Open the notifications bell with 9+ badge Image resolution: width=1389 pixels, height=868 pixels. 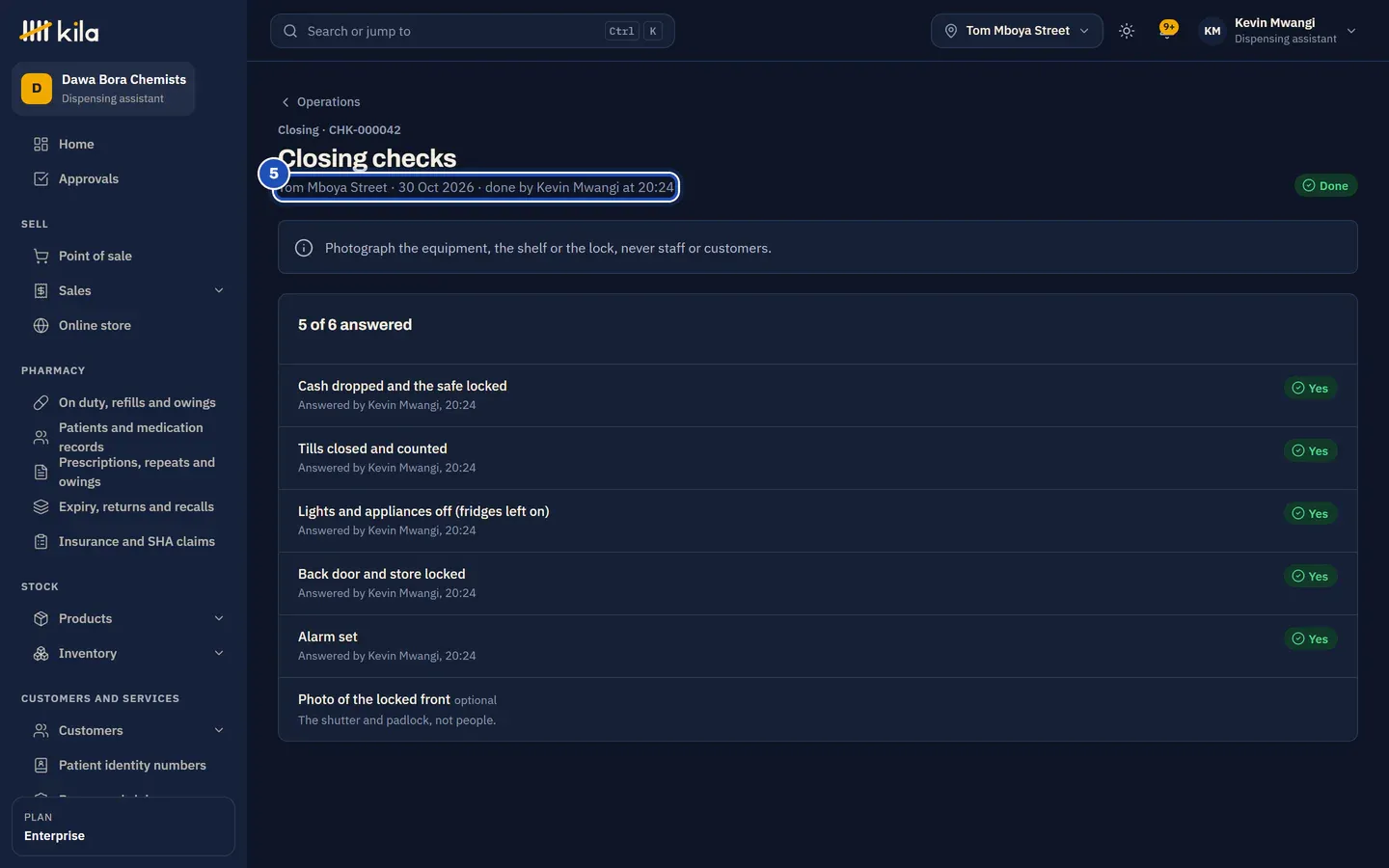click(1168, 31)
